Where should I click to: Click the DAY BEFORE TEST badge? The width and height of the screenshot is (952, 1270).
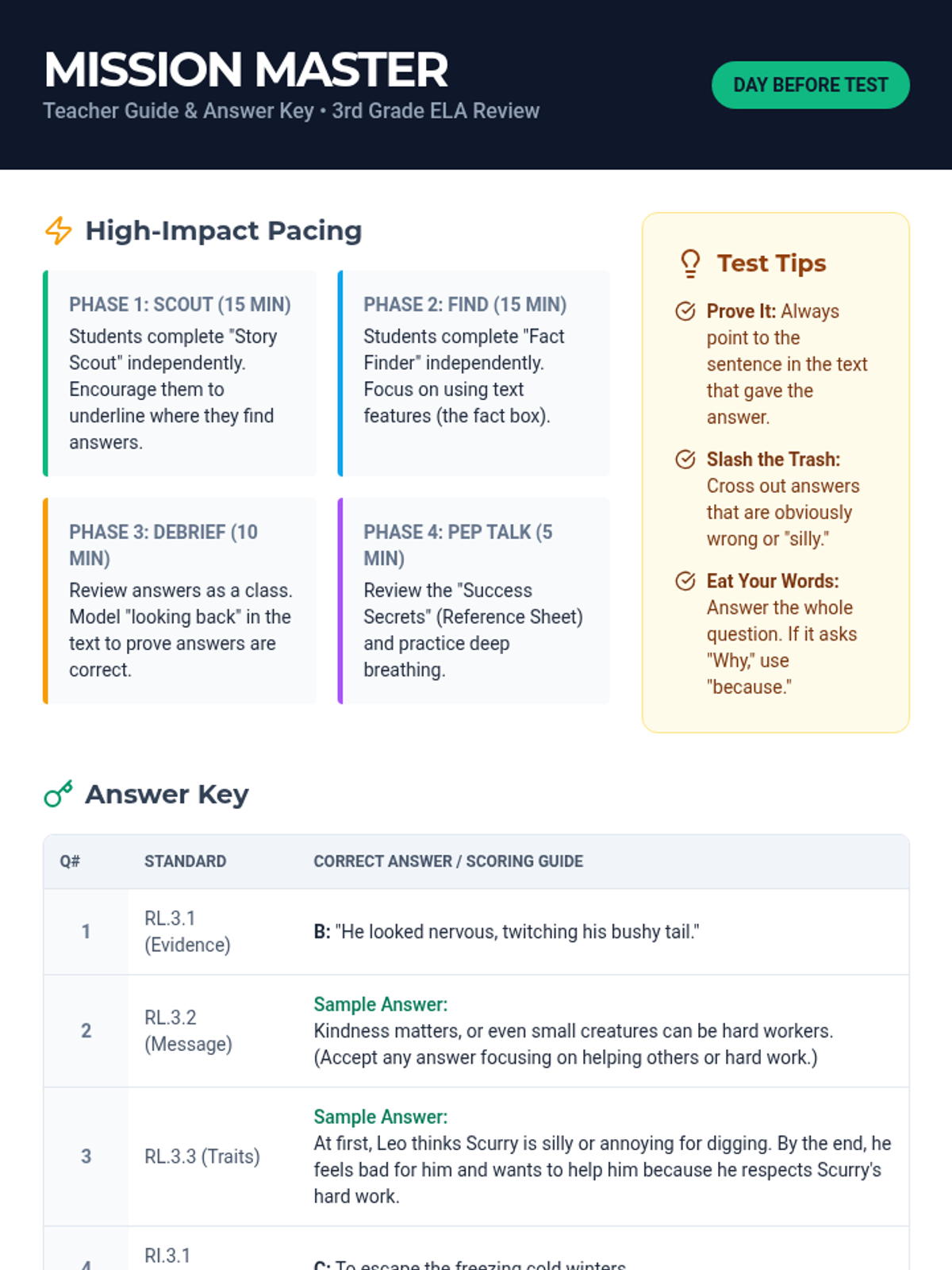[x=810, y=85]
